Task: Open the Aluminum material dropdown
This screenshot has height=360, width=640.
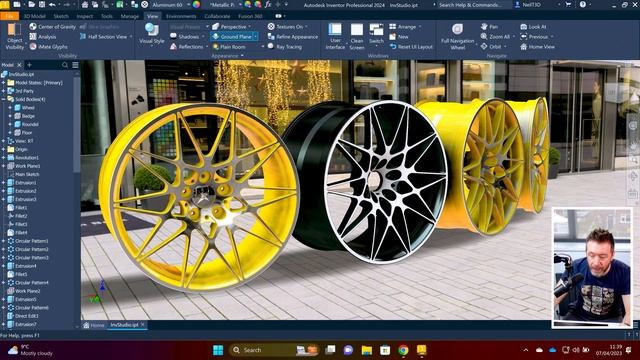Action: [x=189, y=5]
